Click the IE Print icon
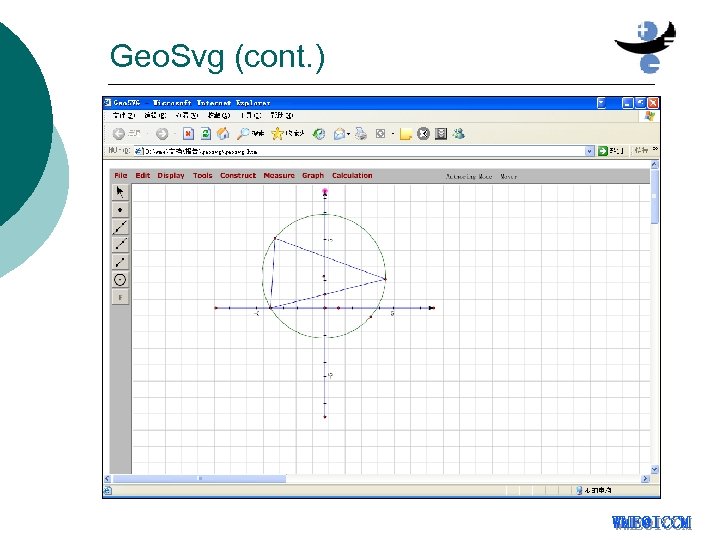 [361, 134]
